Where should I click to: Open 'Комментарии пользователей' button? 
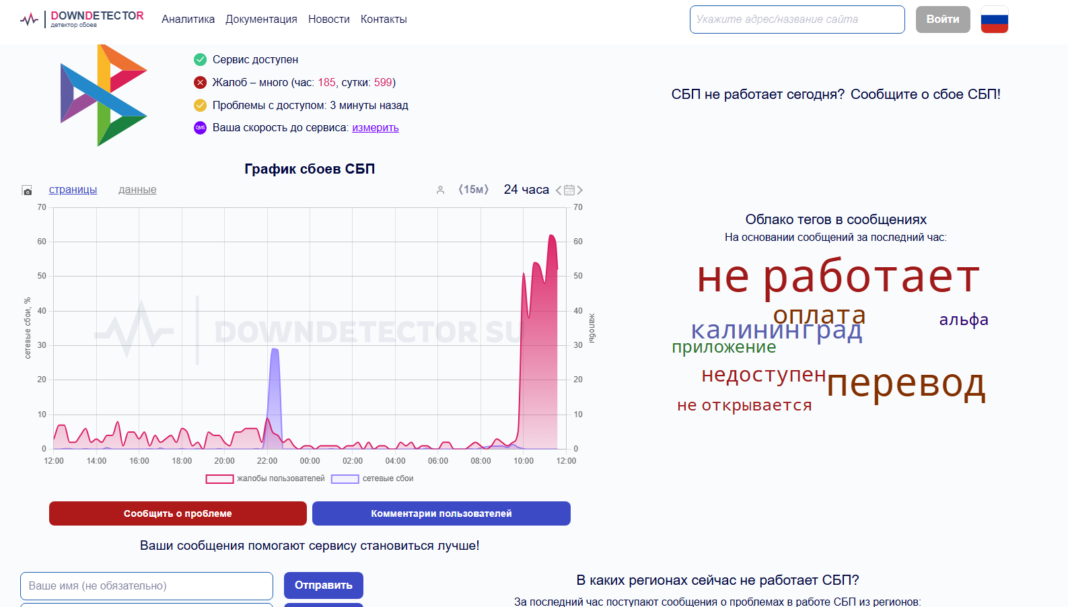[x=441, y=513]
